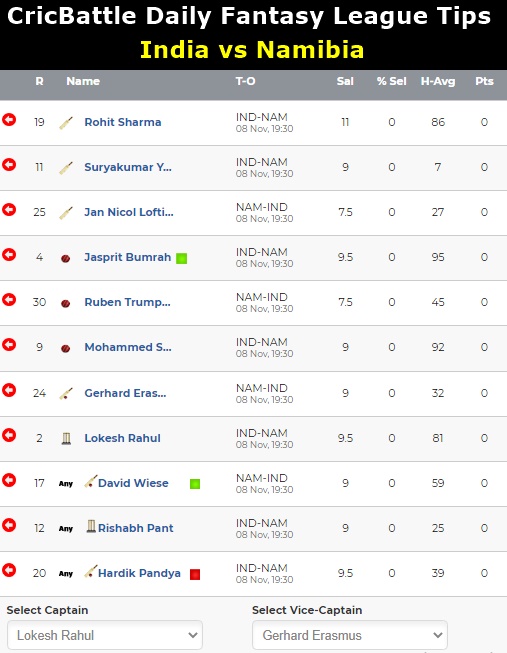Click the green status square beside Jasprit Bumrah
This screenshot has width=507, height=653.
pyautogui.click(x=181, y=259)
